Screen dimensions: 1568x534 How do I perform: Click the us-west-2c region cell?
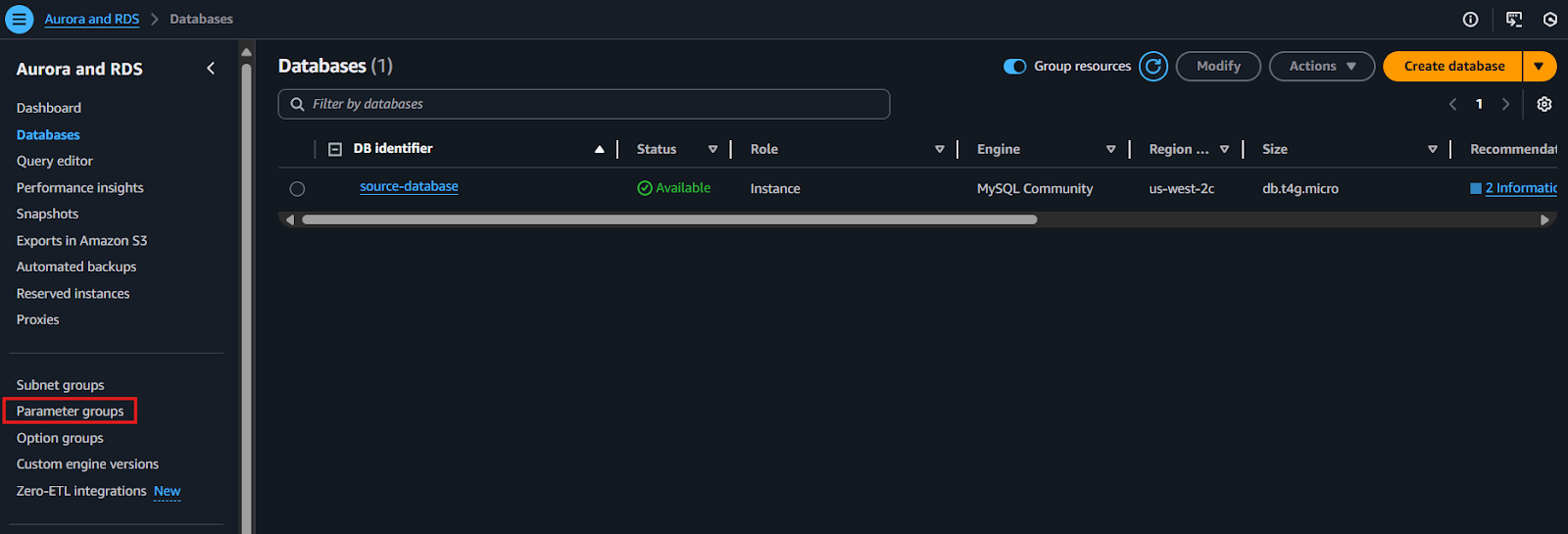point(1182,188)
